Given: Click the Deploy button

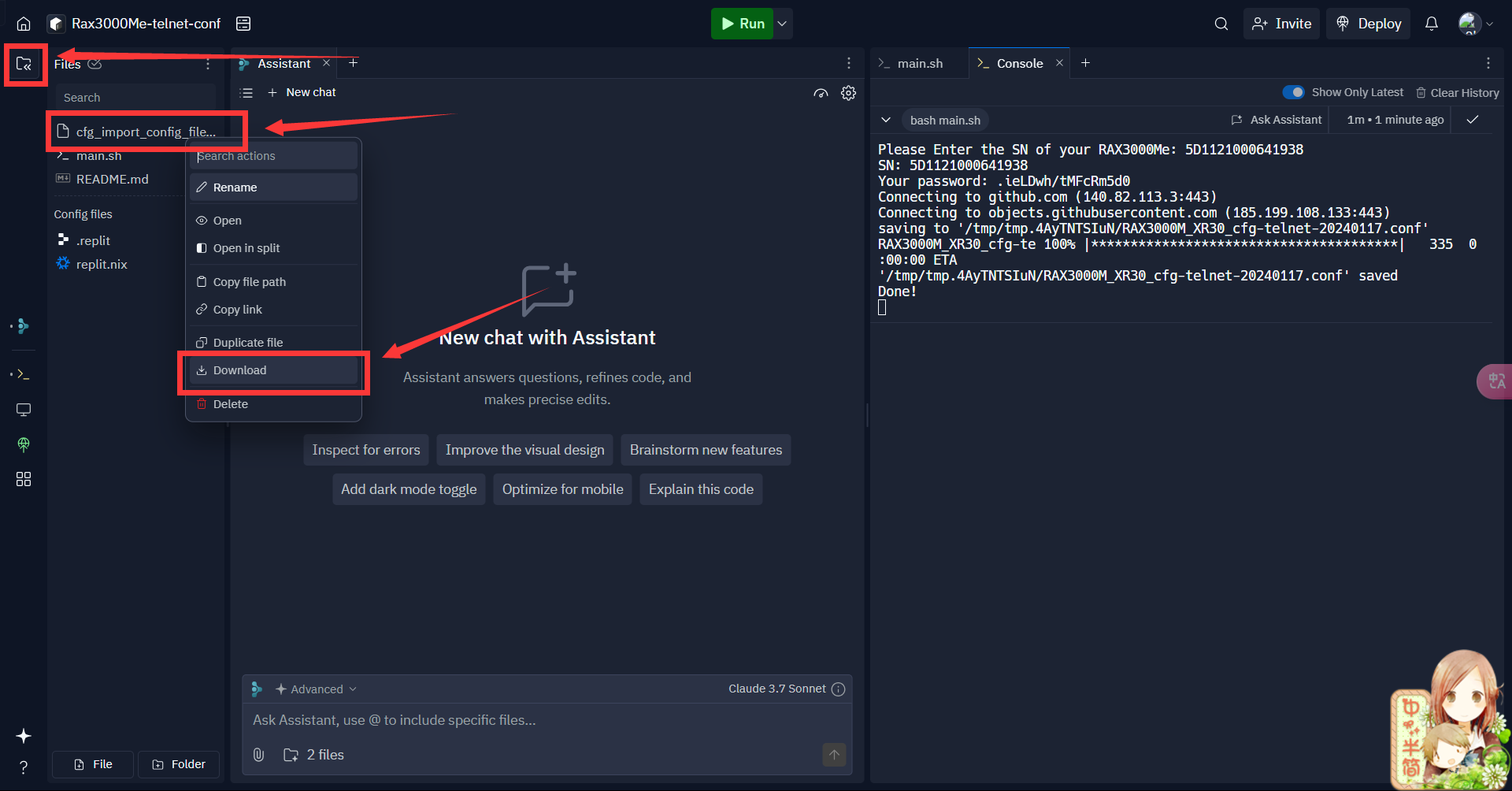Looking at the screenshot, I should click(x=1369, y=24).
